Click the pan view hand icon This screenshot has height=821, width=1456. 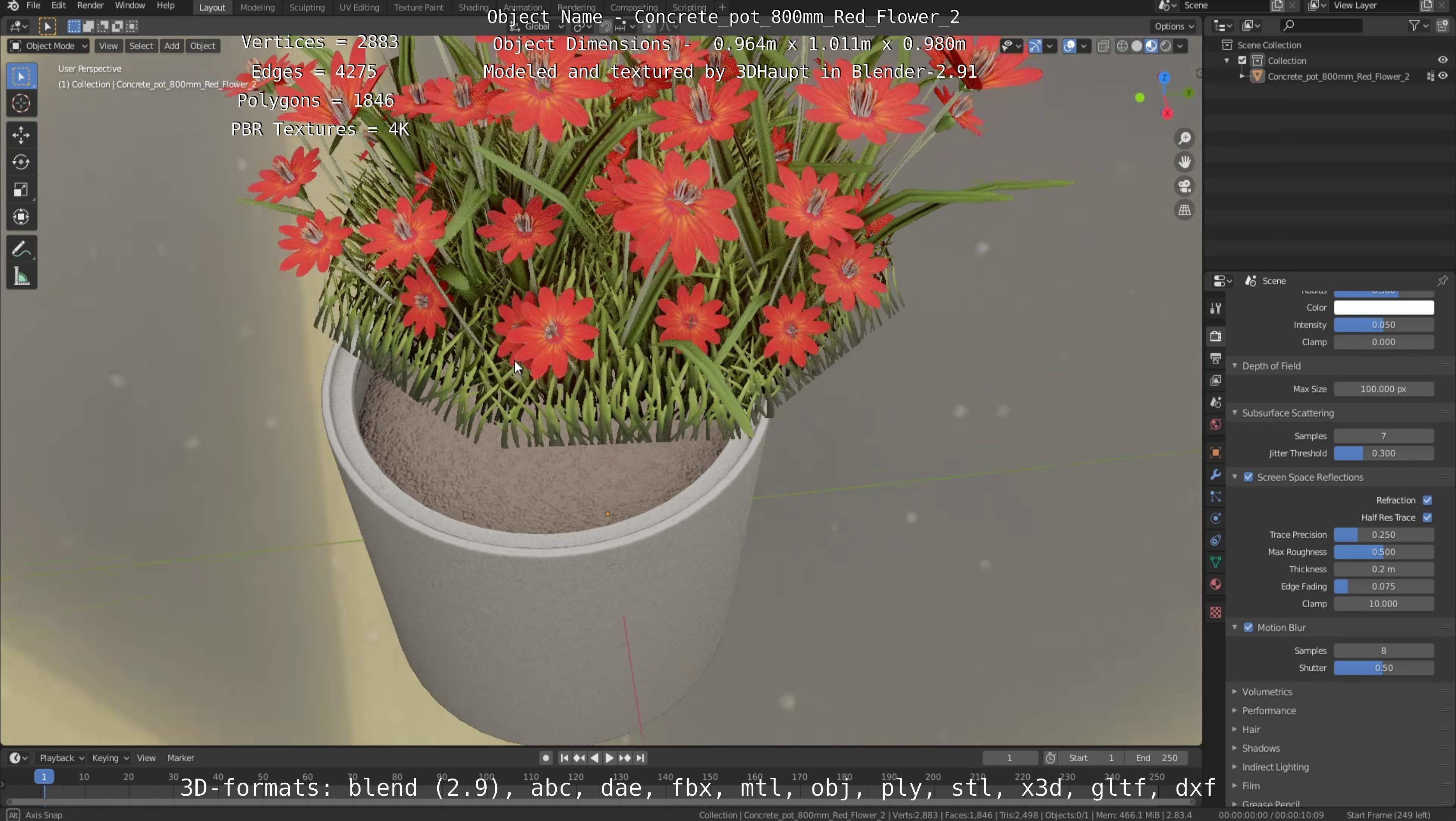[x=1184, y=162]
